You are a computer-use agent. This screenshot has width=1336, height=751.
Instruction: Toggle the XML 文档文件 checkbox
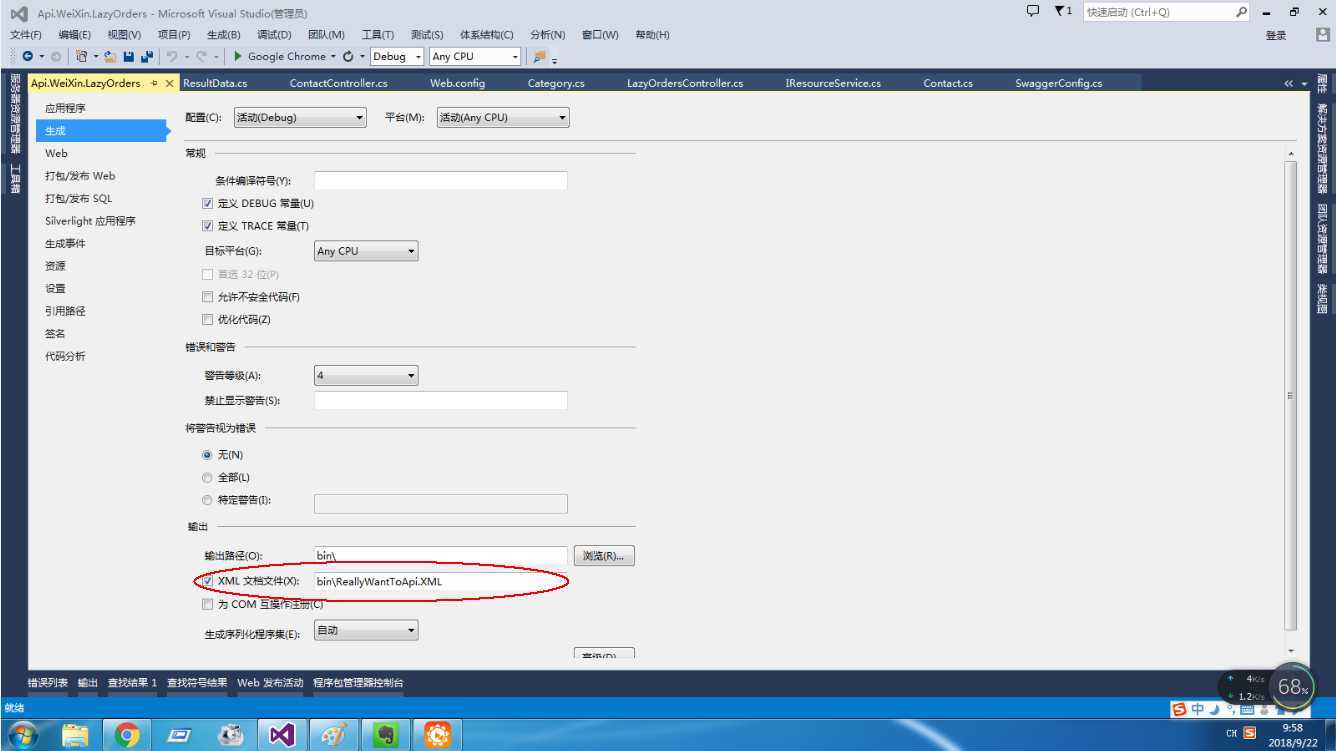click(208, 581)
